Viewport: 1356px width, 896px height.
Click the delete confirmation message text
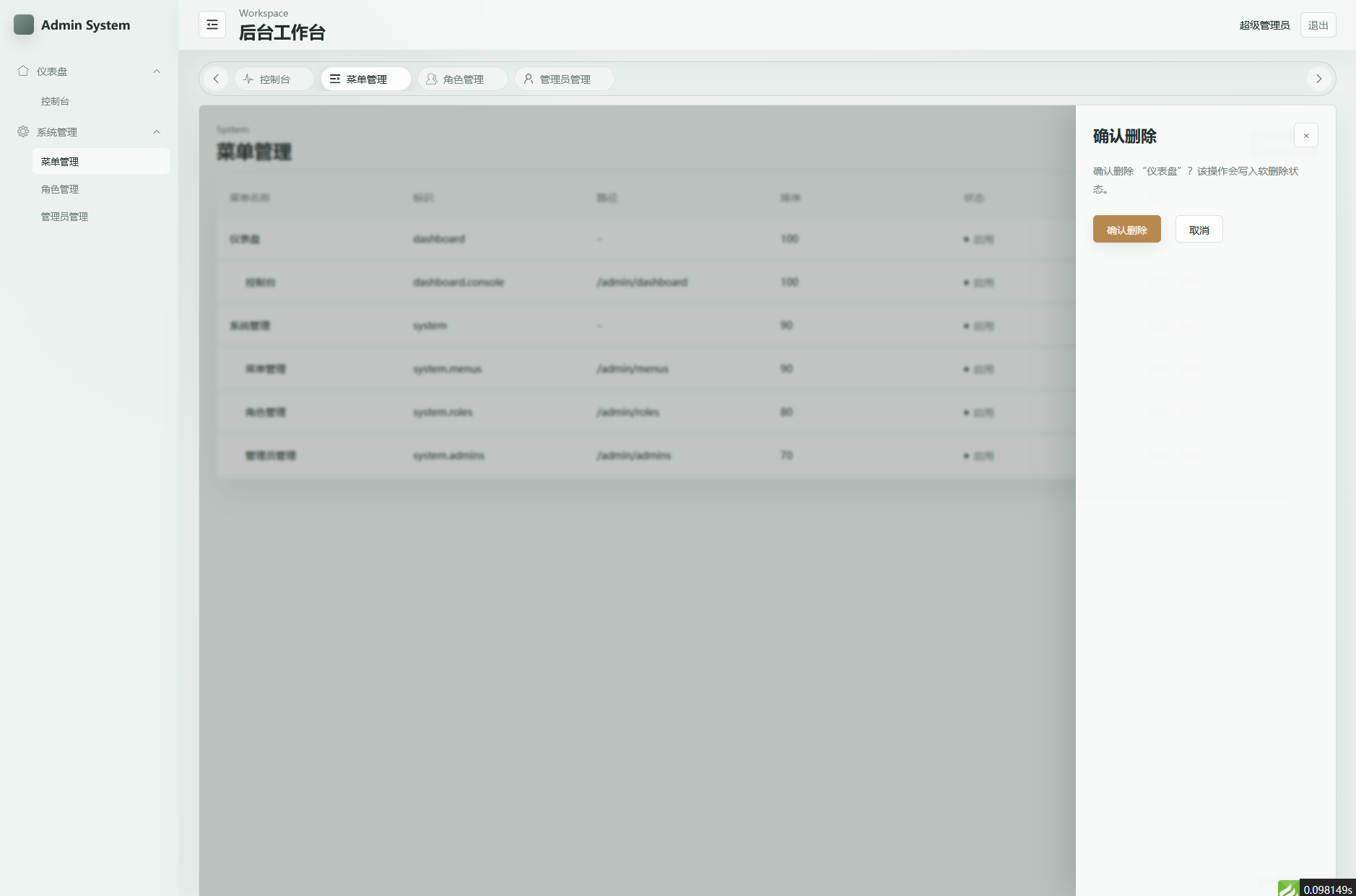[1196, 180]
